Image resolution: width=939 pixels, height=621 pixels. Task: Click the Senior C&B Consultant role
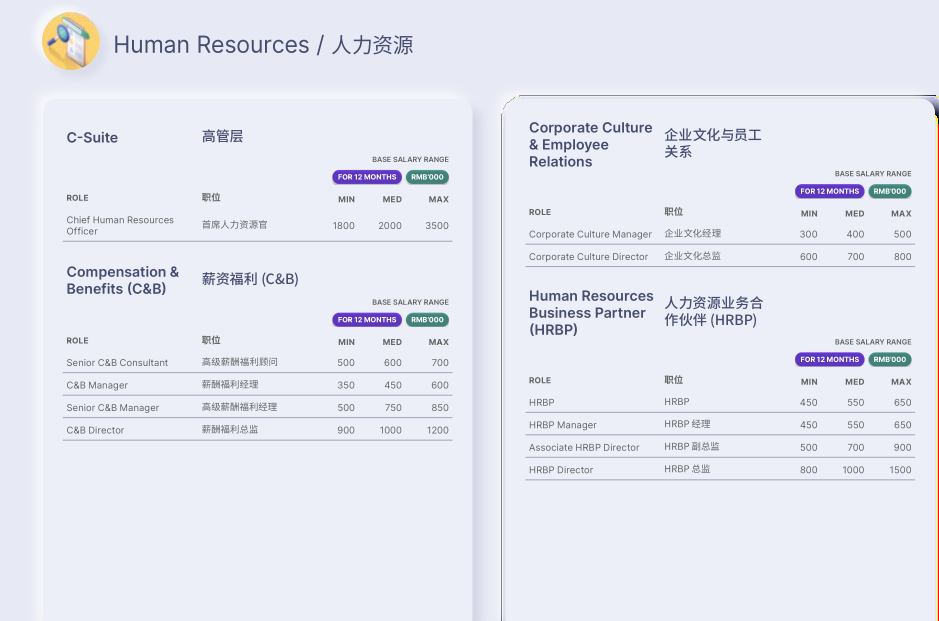click(x=117, y=363)
